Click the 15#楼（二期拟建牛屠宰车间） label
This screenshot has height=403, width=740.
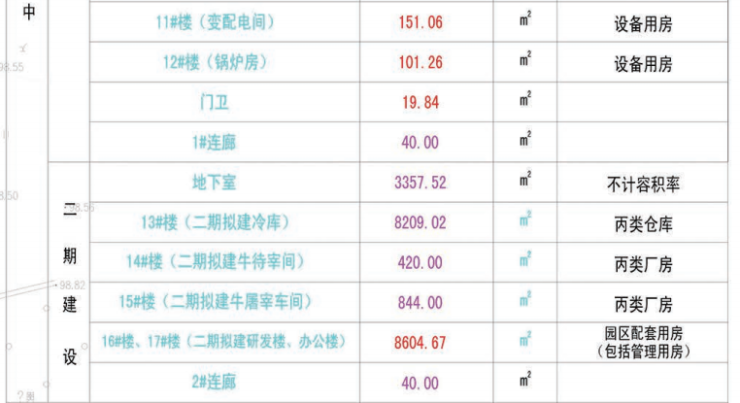coord(215,302)
